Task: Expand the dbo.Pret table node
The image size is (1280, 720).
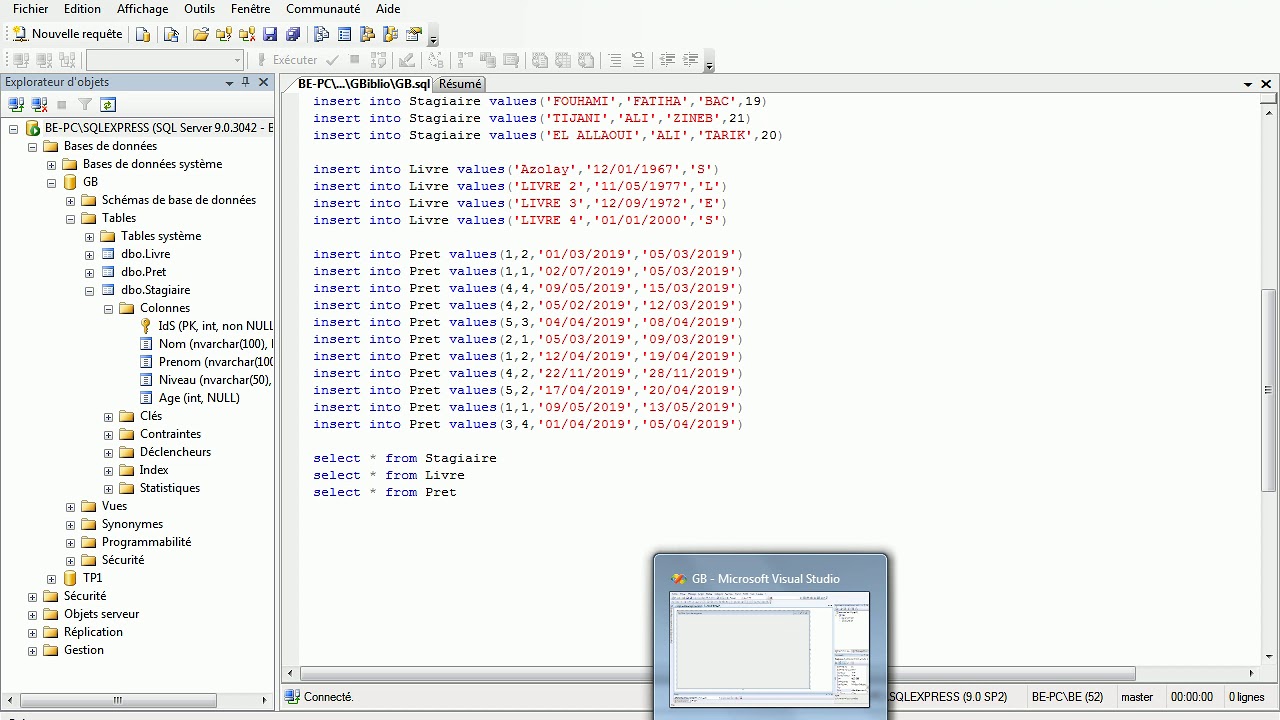Action: [90, 272]
